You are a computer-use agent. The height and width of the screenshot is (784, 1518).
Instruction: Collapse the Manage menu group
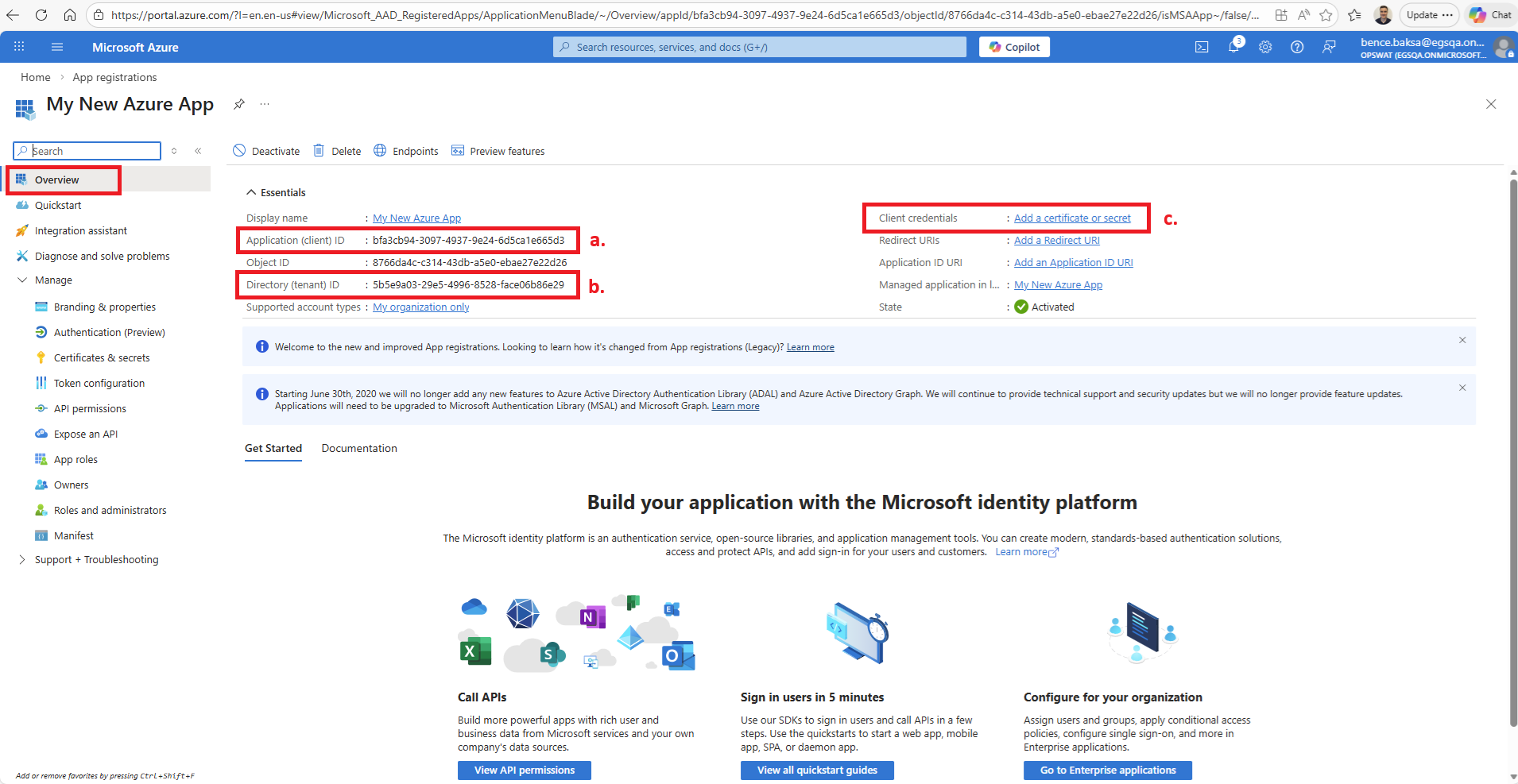[22, 280]
